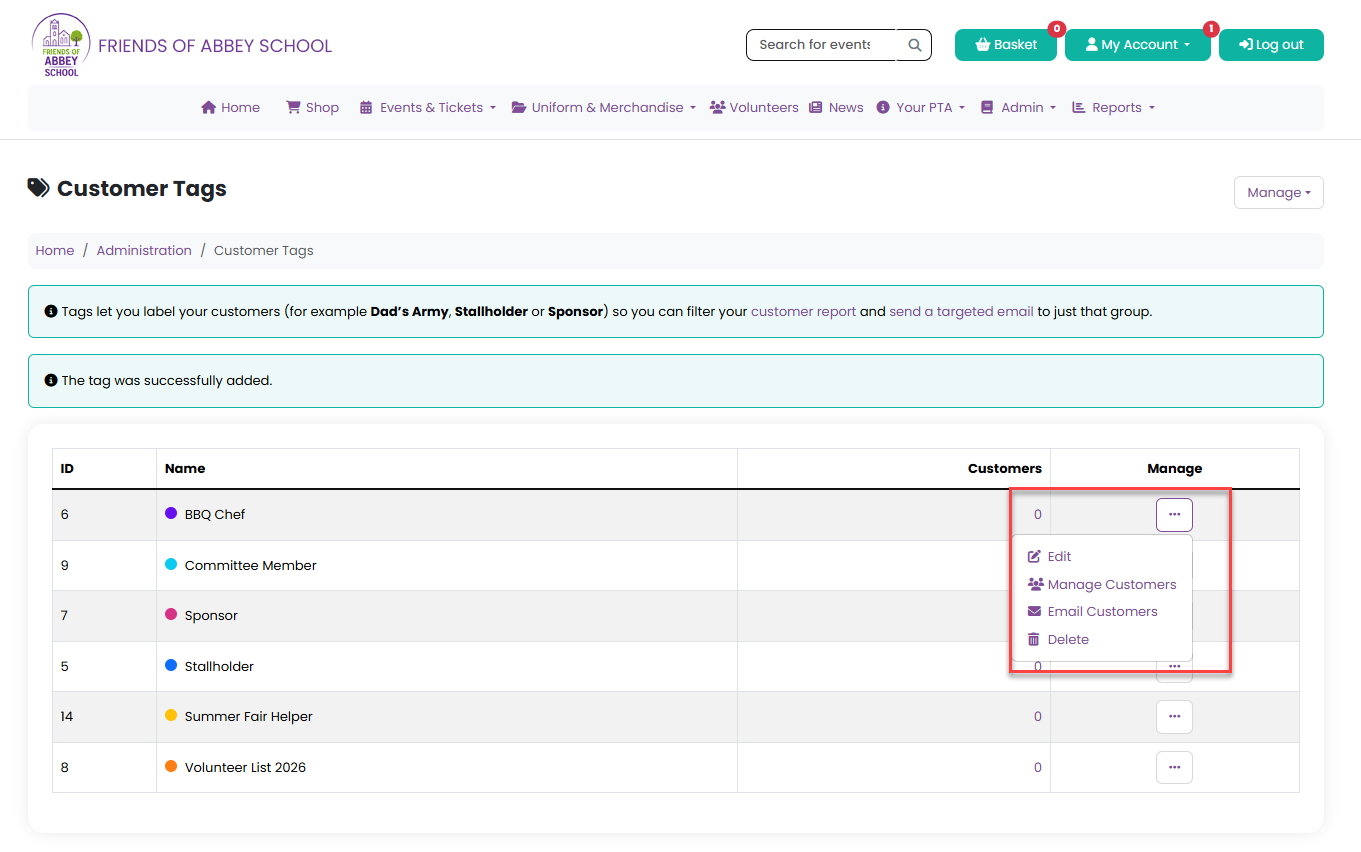1361x852 pixels.
Task: Click the magnifying glass search button
Action: 914,45
